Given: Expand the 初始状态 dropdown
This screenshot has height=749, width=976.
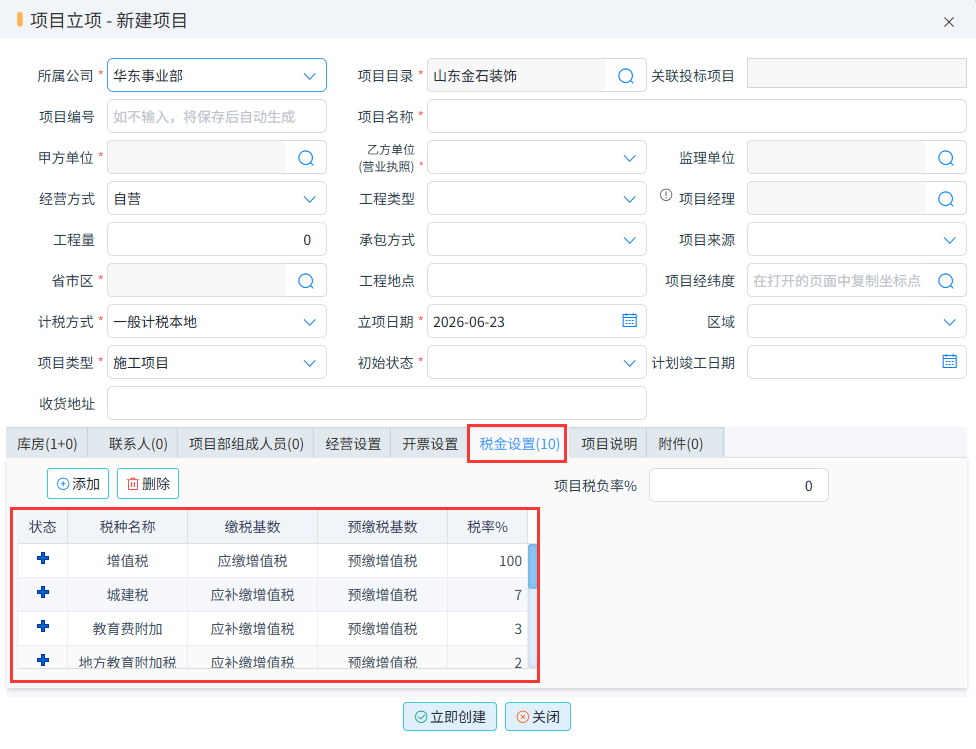Looking at the screenshot, I should (x=629, y=364).
